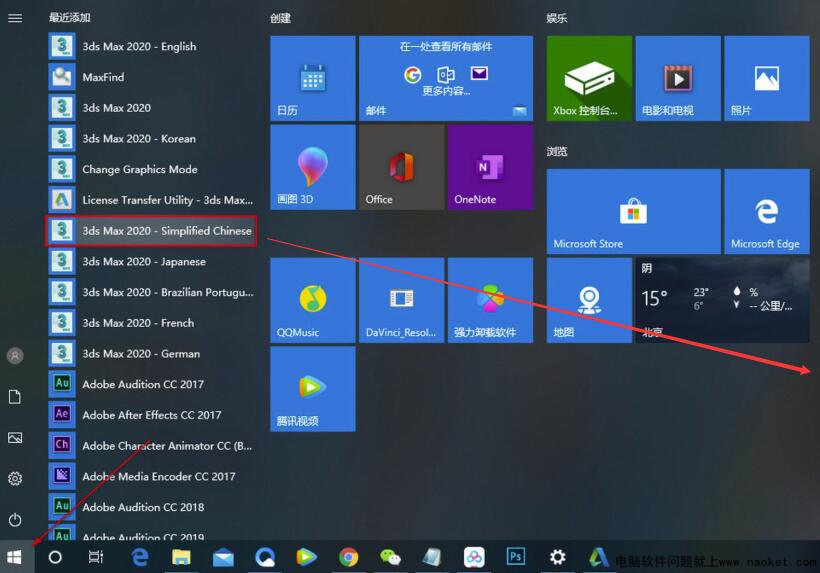Open the 照片 photos tile

(767, 78)
